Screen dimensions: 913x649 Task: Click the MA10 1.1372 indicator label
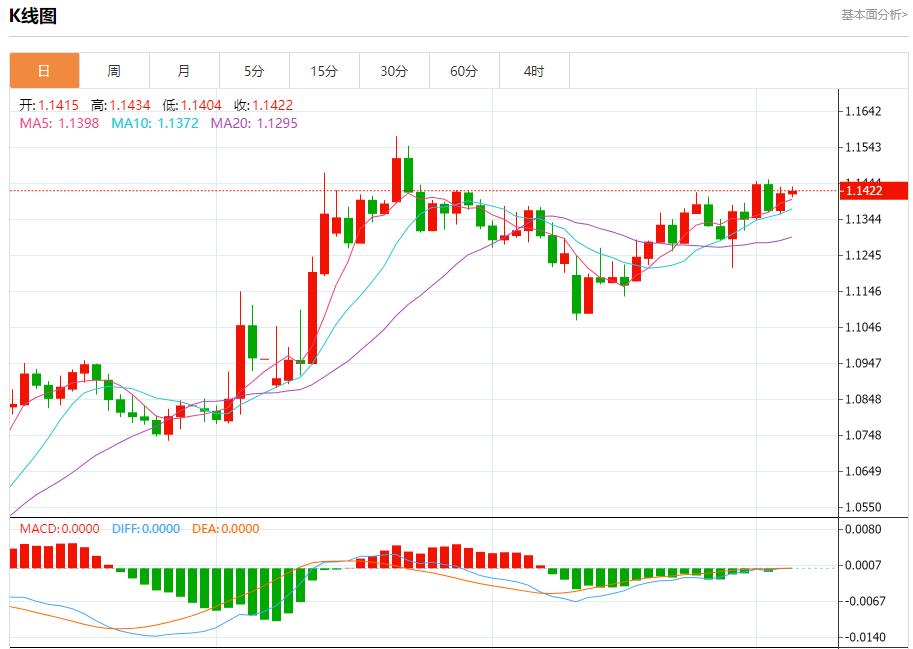[x=155, y=123]
